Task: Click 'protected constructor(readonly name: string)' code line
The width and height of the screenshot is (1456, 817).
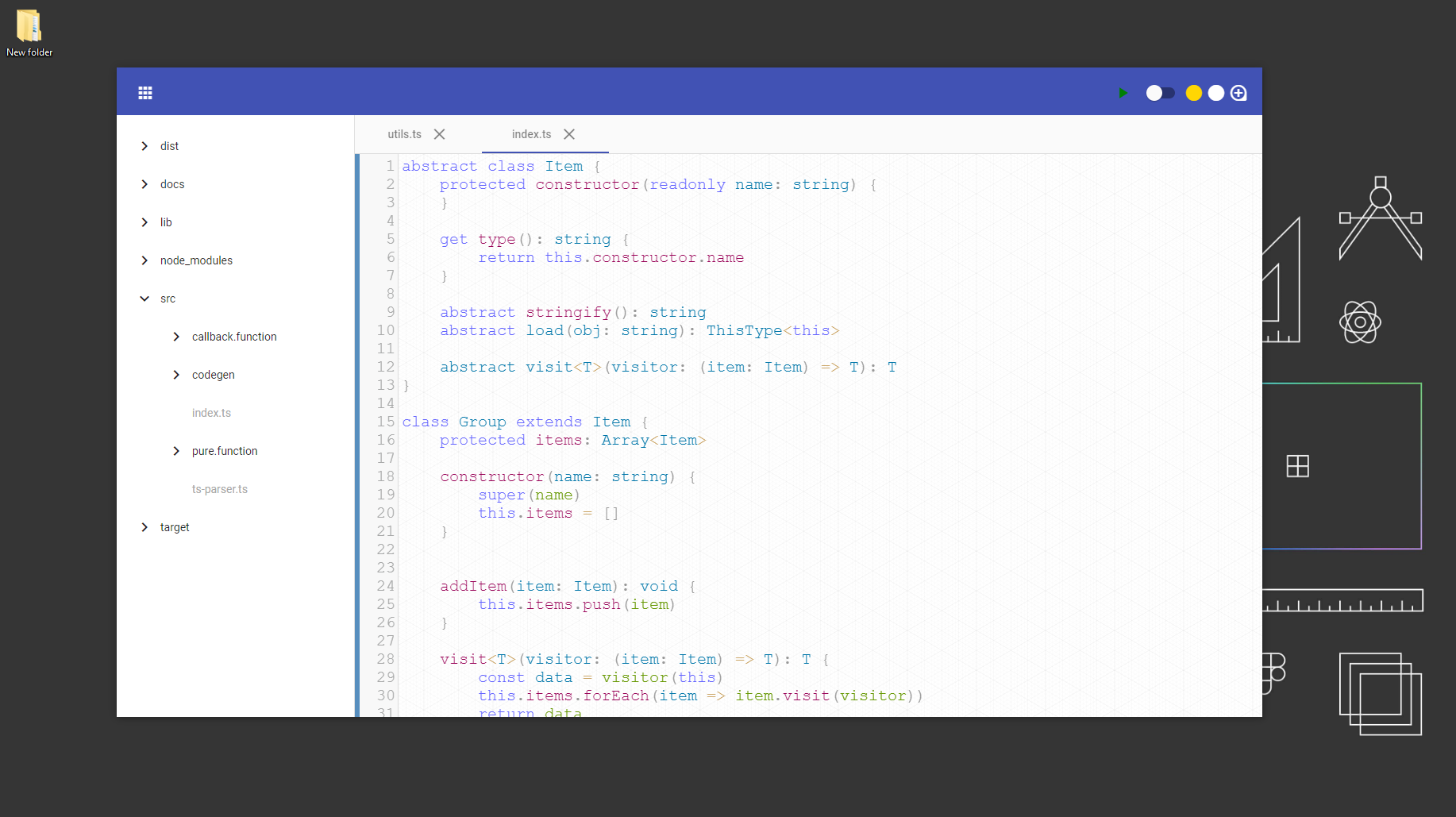Action: click(658, 184)
